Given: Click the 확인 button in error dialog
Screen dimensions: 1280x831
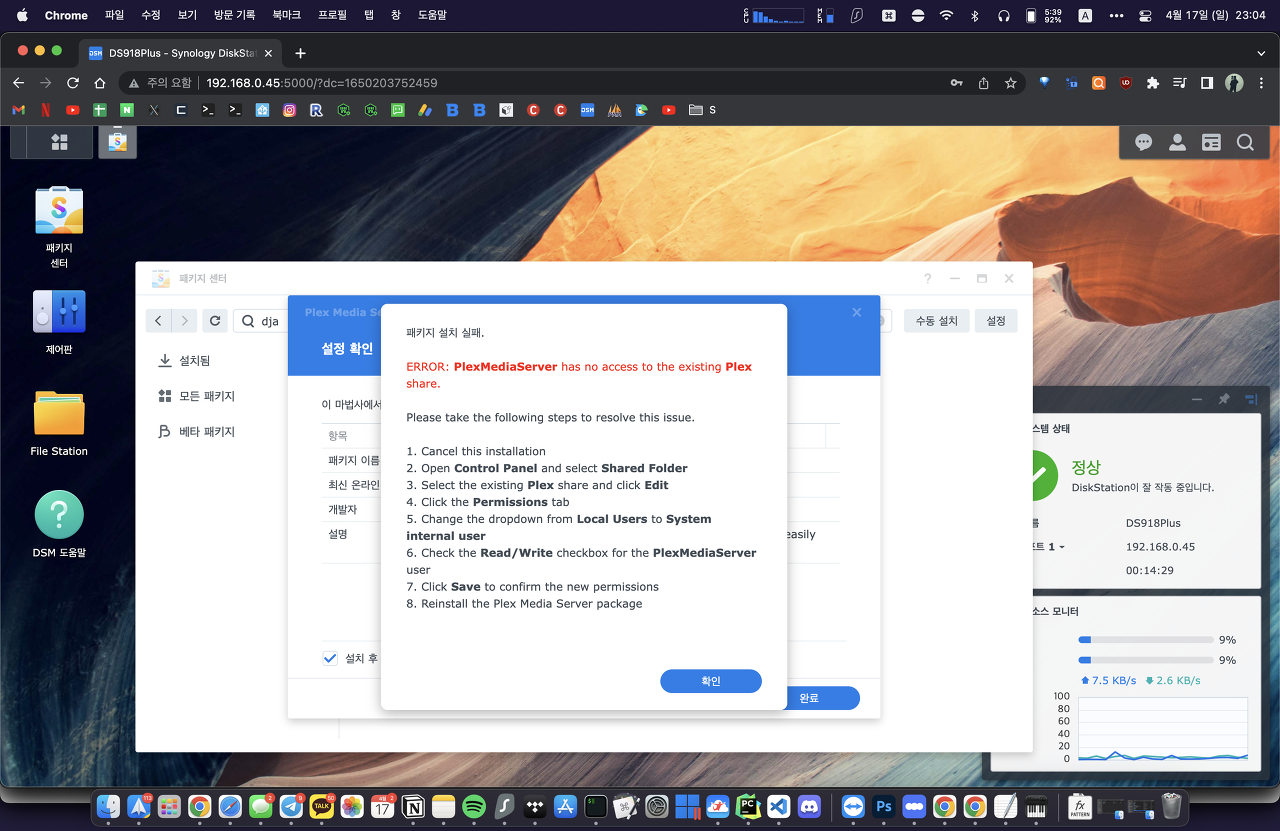Looking at the screenshot, I should [711, 681].
